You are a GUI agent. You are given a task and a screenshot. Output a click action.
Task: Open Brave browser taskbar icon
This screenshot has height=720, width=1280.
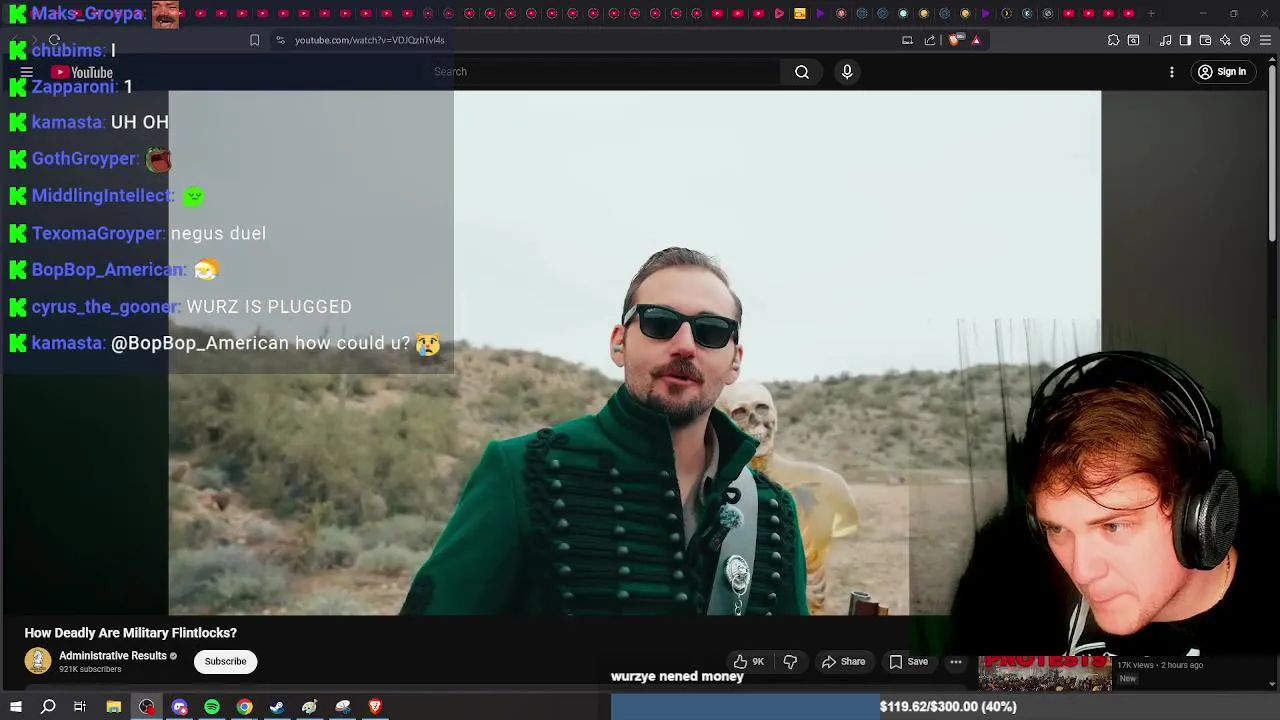[375, 707]
